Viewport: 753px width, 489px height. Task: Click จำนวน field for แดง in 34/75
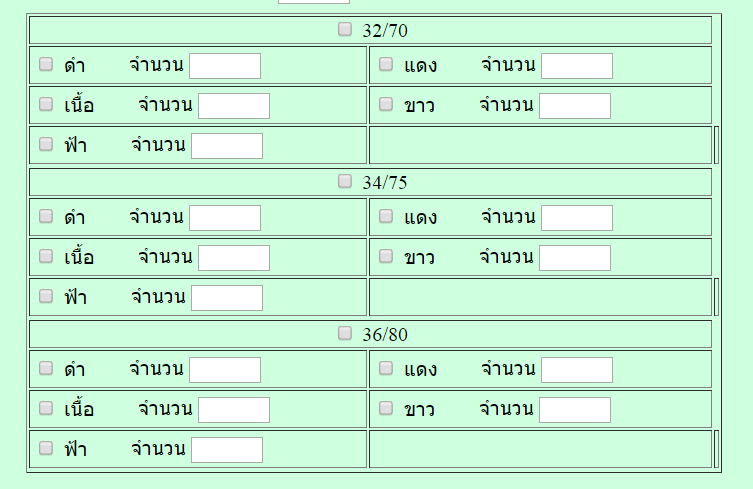point(577,218)
